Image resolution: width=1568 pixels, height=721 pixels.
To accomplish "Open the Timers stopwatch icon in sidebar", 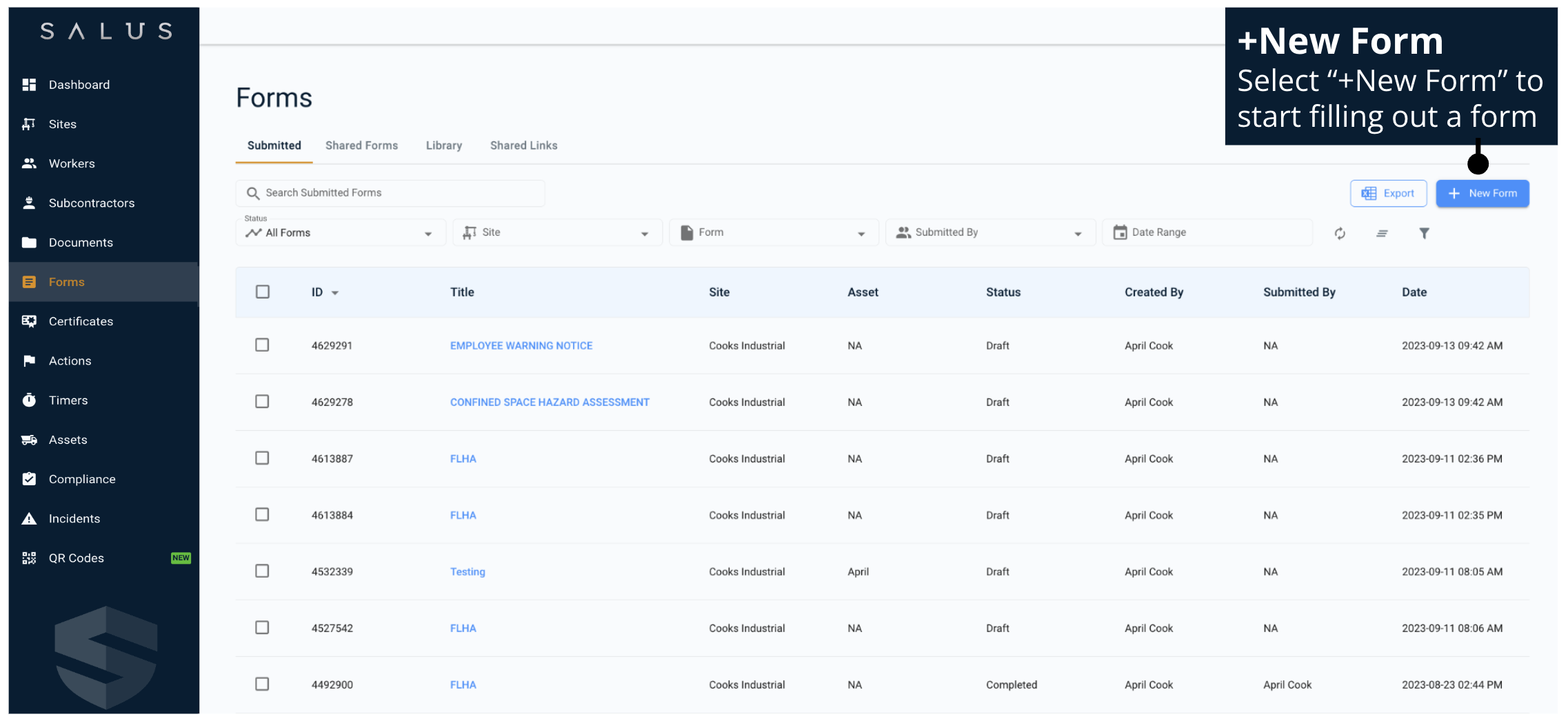I will 29,400.
